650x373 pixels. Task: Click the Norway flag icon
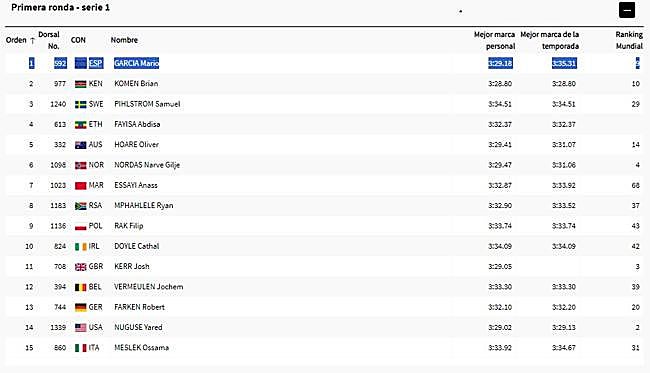[80, 165]
